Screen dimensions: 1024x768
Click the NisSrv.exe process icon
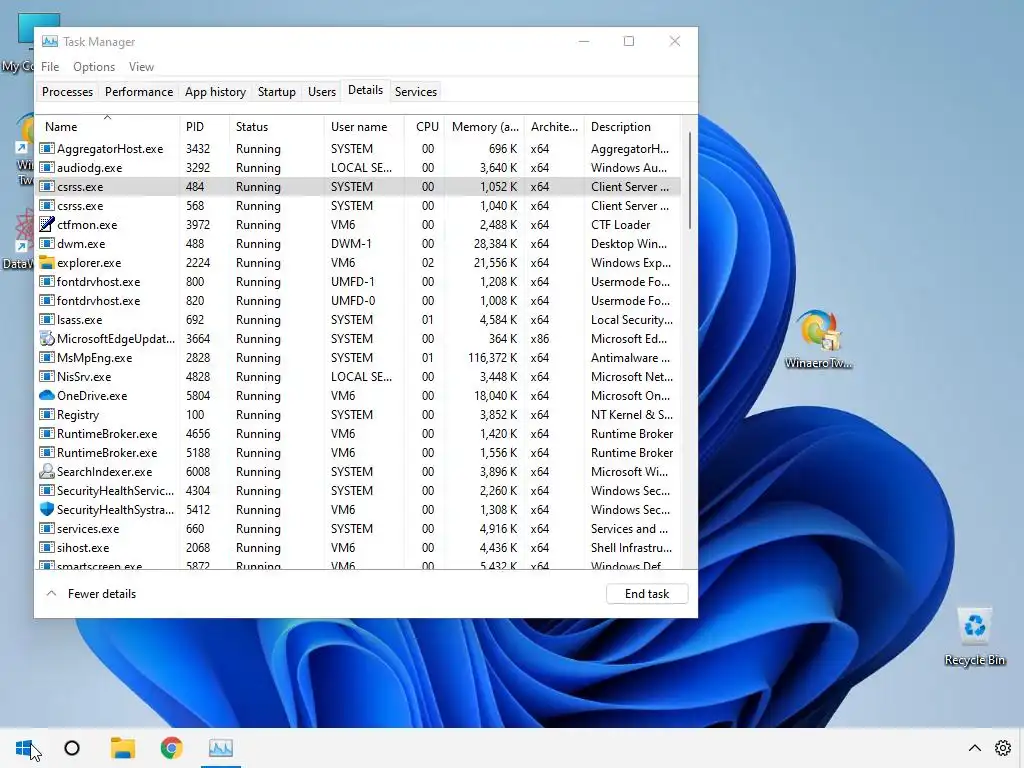click(46, 376)
